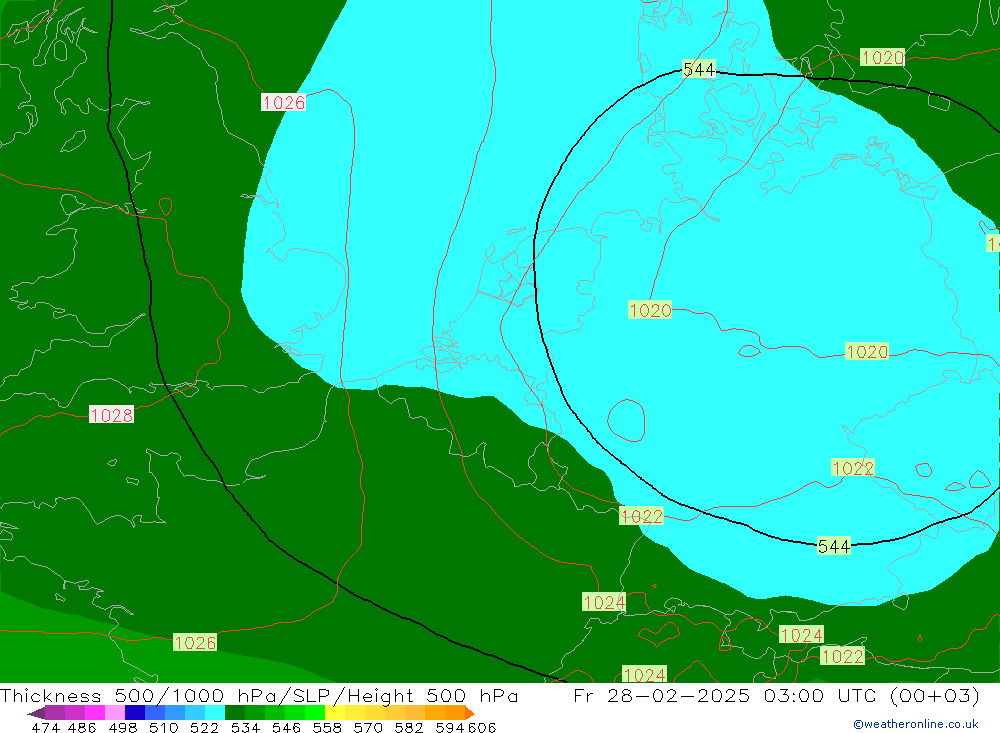Click the white-background 1026 isobar label

coord(284,102)
